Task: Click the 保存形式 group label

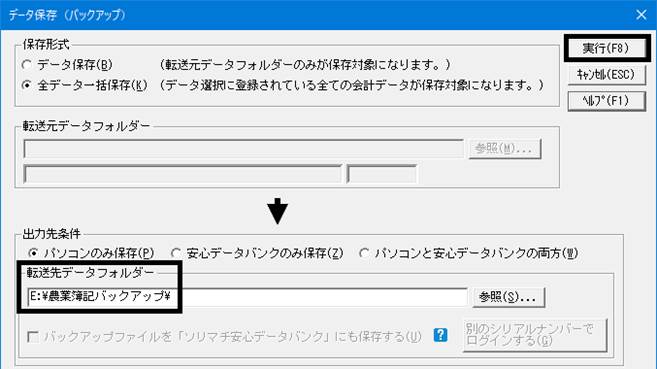Action: click(x=46, y=44)
